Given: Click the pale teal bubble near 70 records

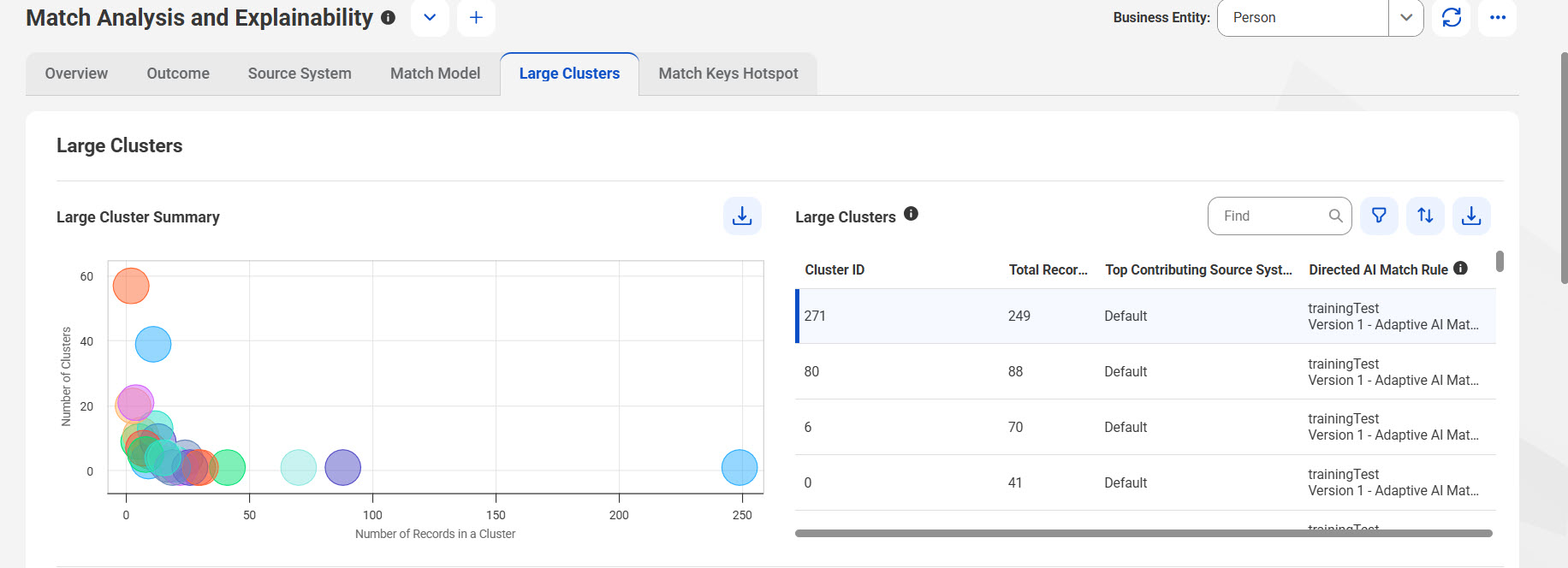Looking at the screenshot, I should coord(299,467).
